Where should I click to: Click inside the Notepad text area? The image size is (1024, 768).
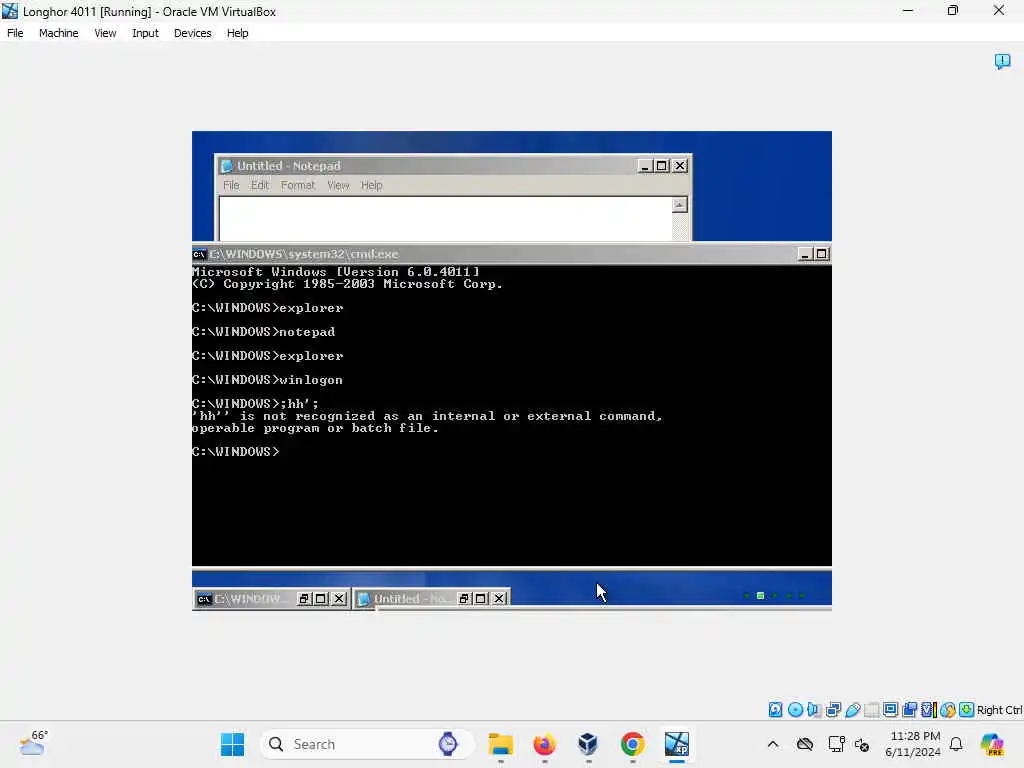click(x=445, y=219)
